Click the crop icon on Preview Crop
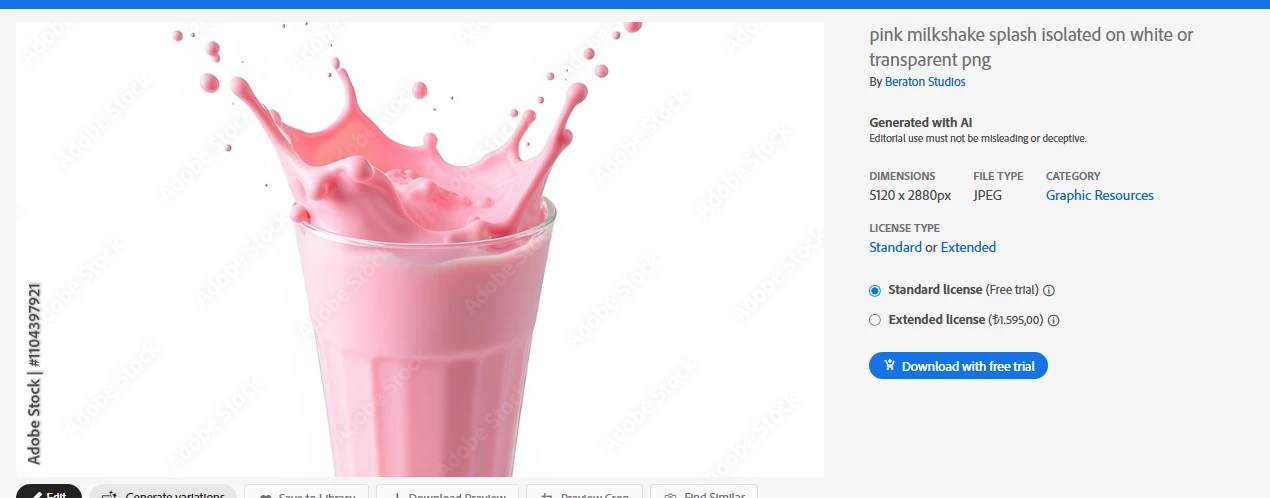Image resolution: width=1270 pixels, height=498 pixels. click(x=546, y=496)
